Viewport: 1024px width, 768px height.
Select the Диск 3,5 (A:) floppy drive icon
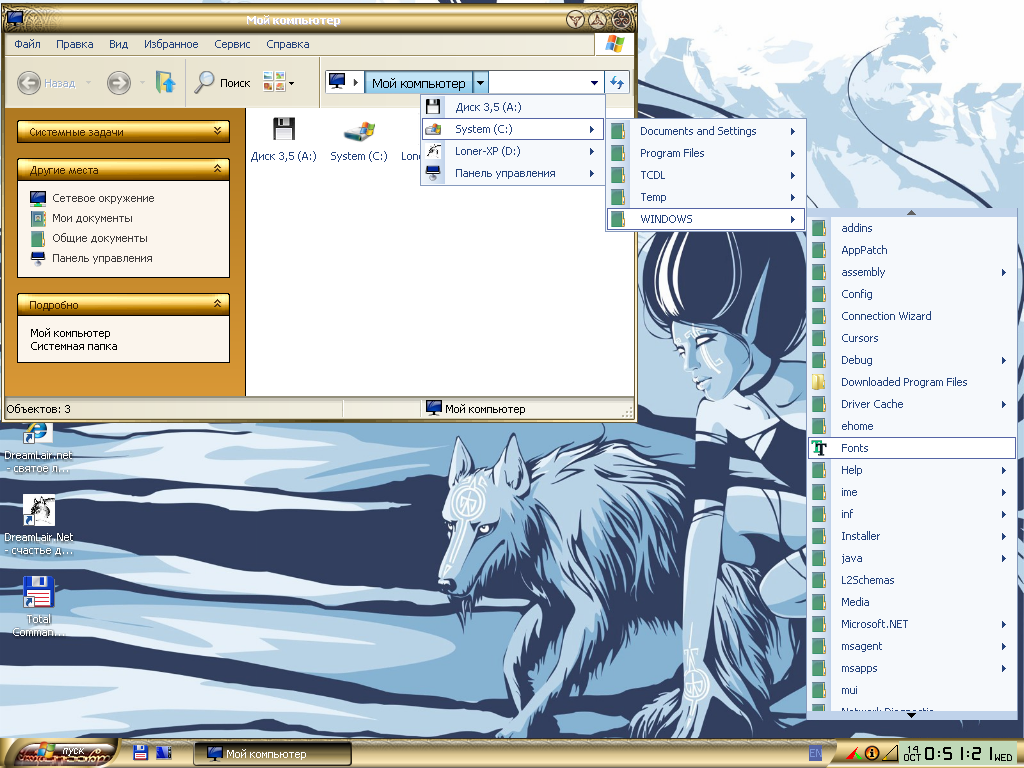(x=284, y=138)
